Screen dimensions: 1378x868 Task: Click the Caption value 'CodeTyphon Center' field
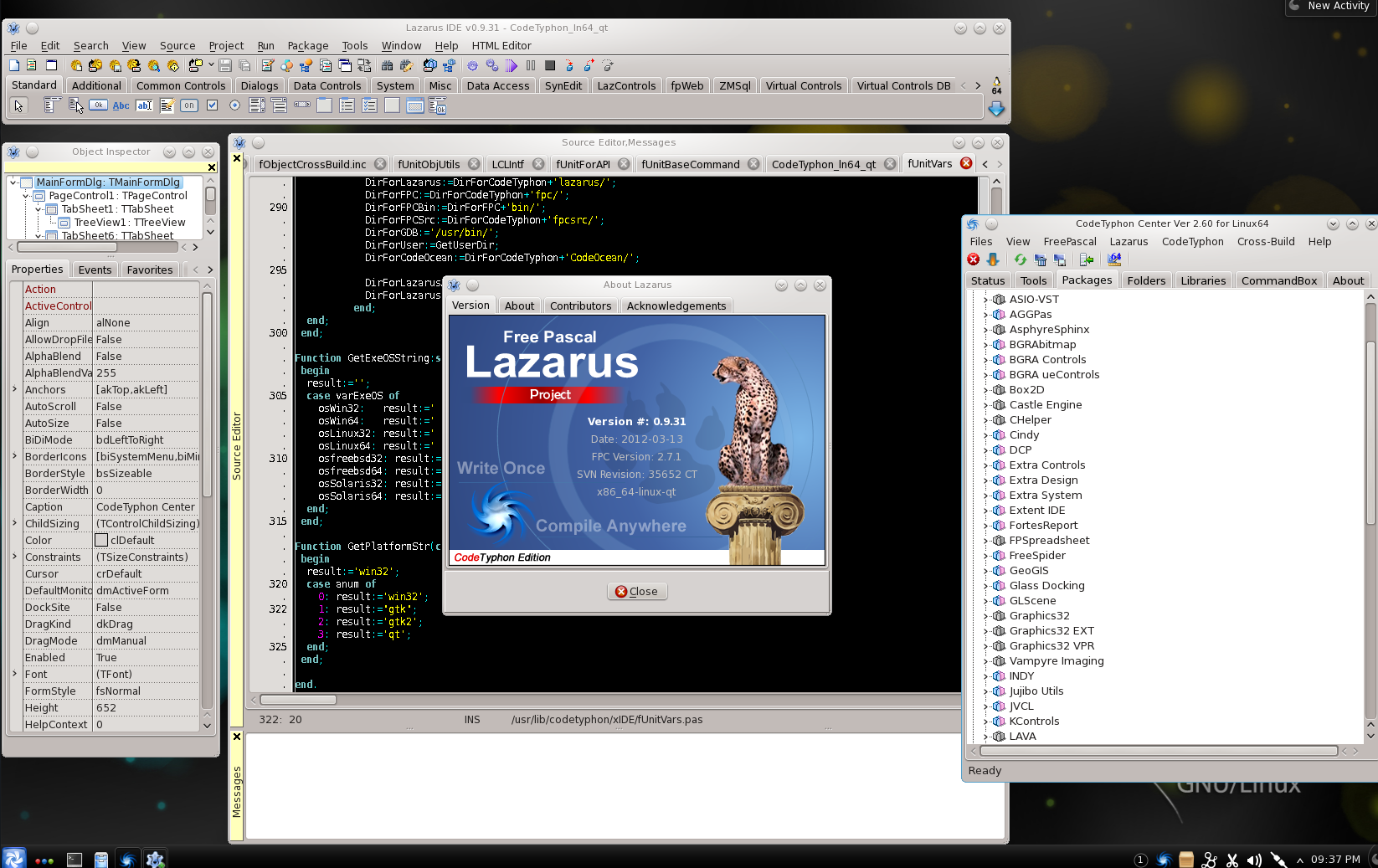pos(147,506)
